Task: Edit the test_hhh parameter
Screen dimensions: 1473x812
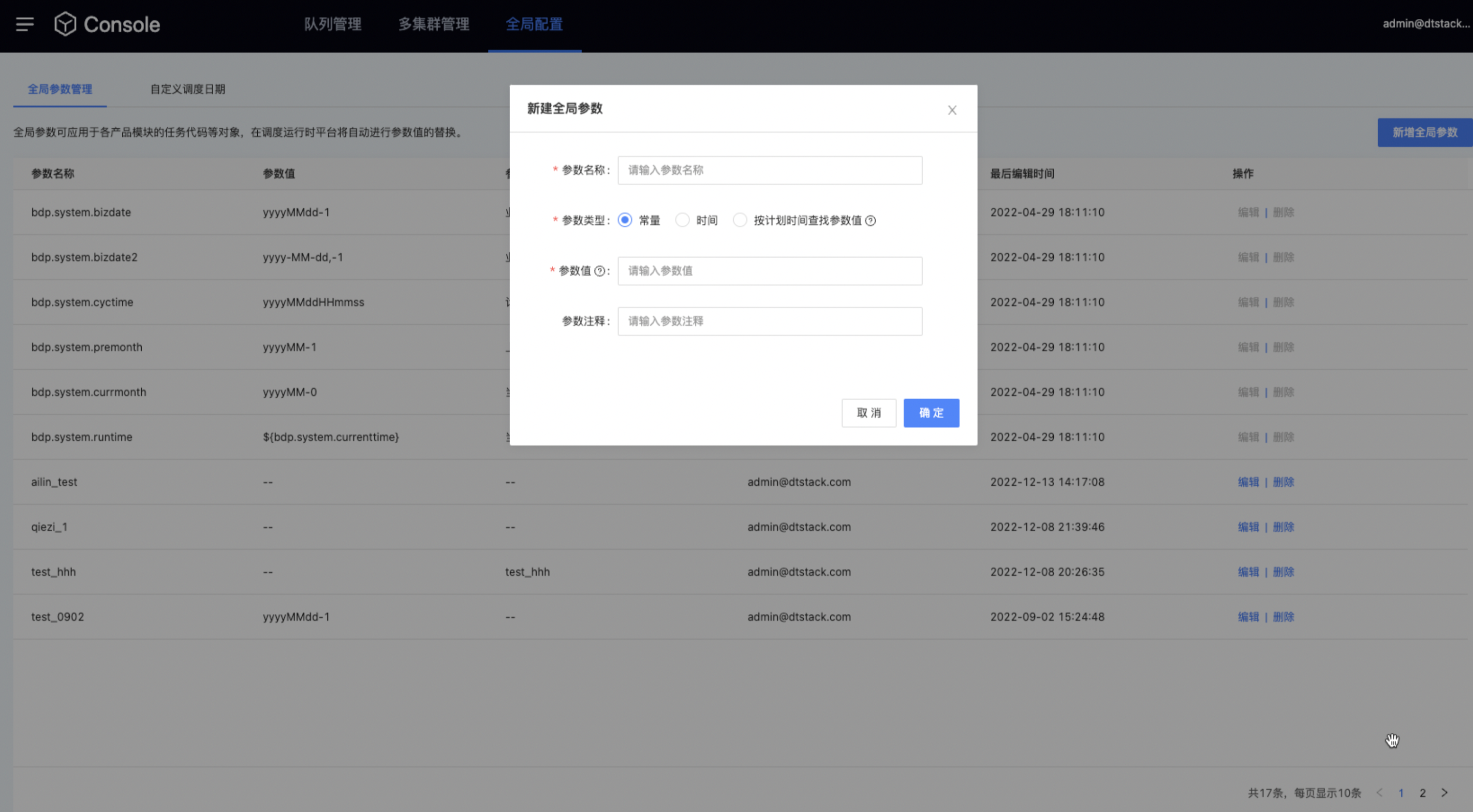Action: pos(1248,572)
